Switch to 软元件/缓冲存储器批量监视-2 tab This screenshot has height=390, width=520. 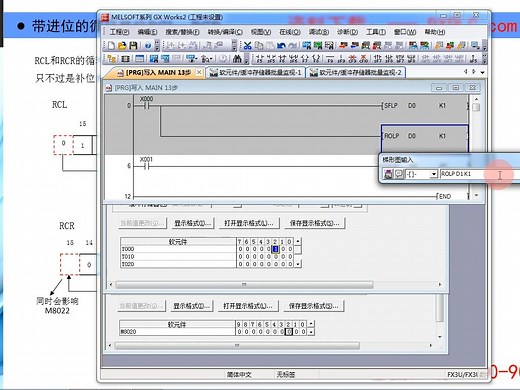point(355,72)
